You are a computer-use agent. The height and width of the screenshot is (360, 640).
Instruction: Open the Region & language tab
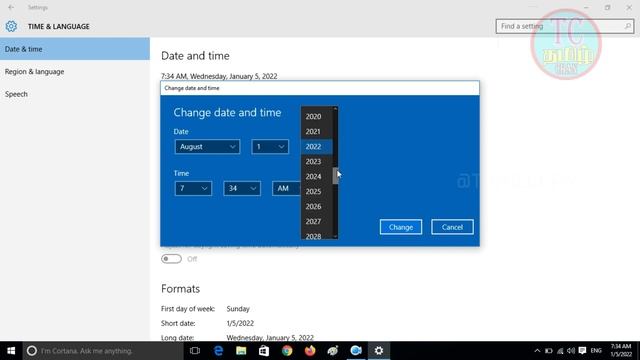(x=75, y=71)
